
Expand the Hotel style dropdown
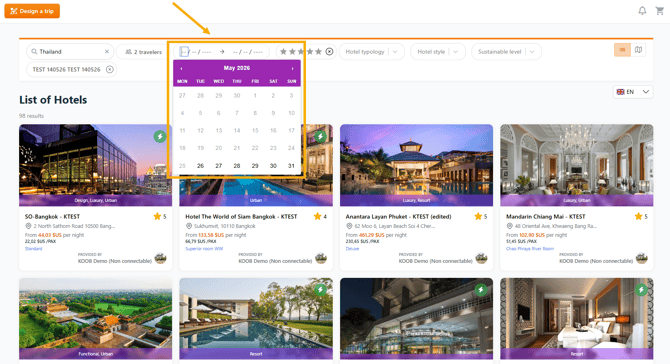tap(438, 52)
